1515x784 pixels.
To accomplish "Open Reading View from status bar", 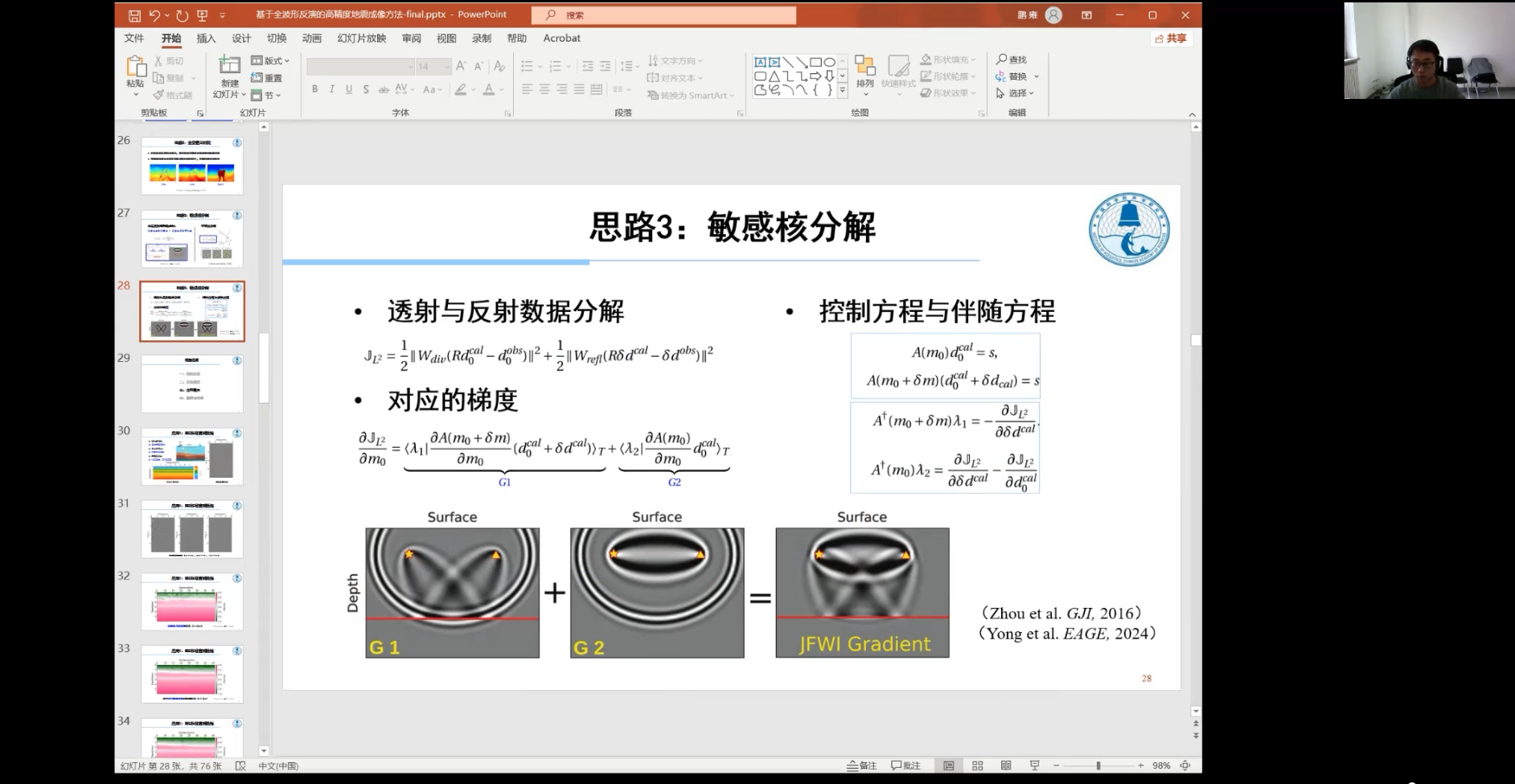I will pyautogui.click(x=1006, y=766).
